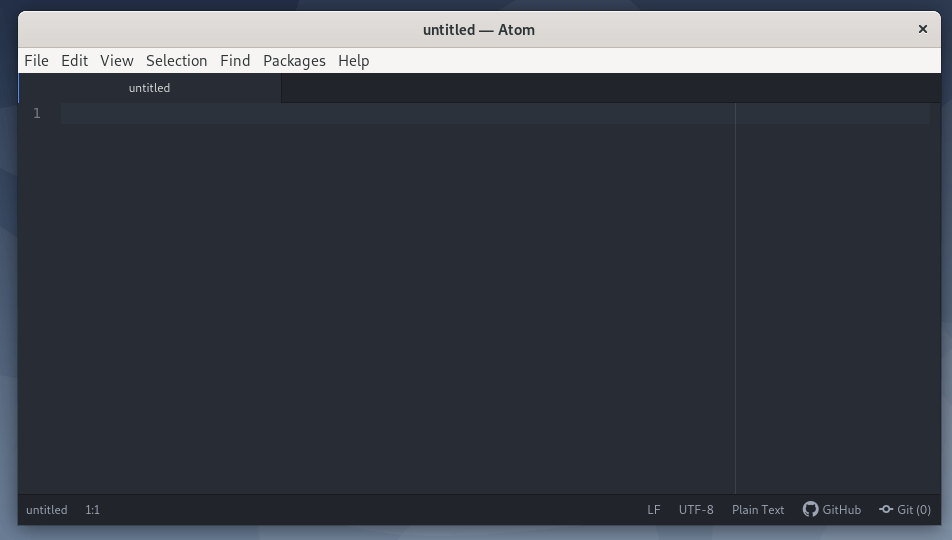Viewport: 952px width, 540px height.
Task: Open the View menu
Action: point(117,61)
